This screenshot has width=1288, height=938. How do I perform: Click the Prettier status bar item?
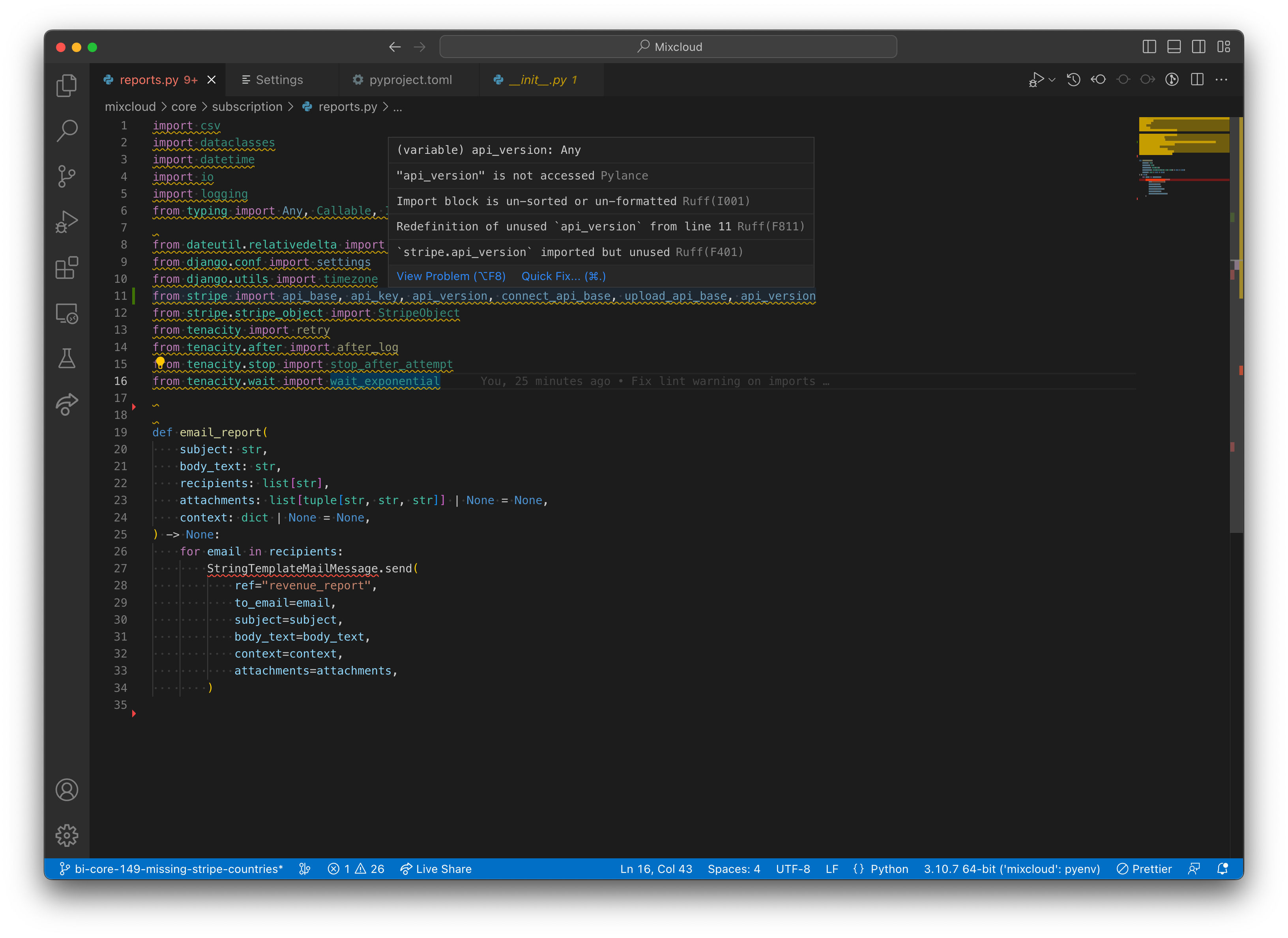[1144, 869]
